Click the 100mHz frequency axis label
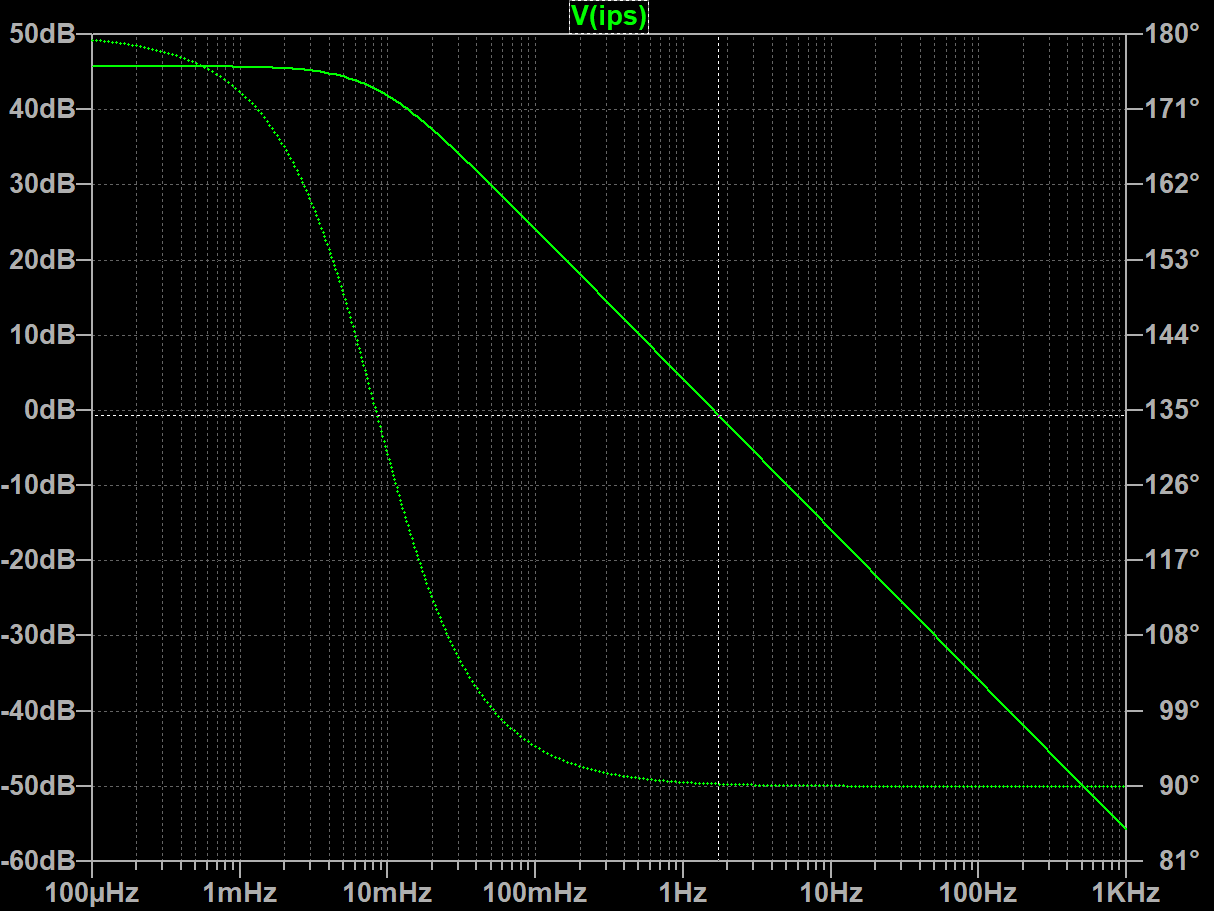Viewport: 1214px width, 911px height. pyautogui.click(x=535, y=892)
